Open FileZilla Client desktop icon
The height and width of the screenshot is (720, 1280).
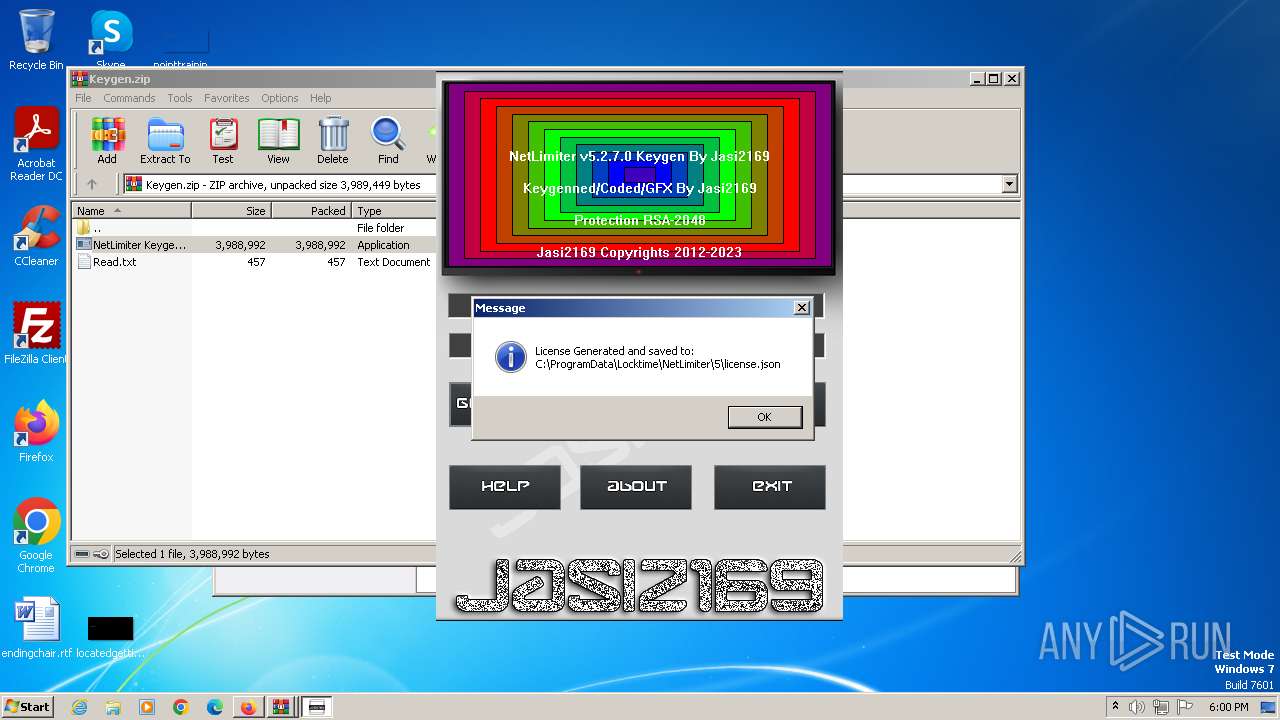tap(36, 334)
